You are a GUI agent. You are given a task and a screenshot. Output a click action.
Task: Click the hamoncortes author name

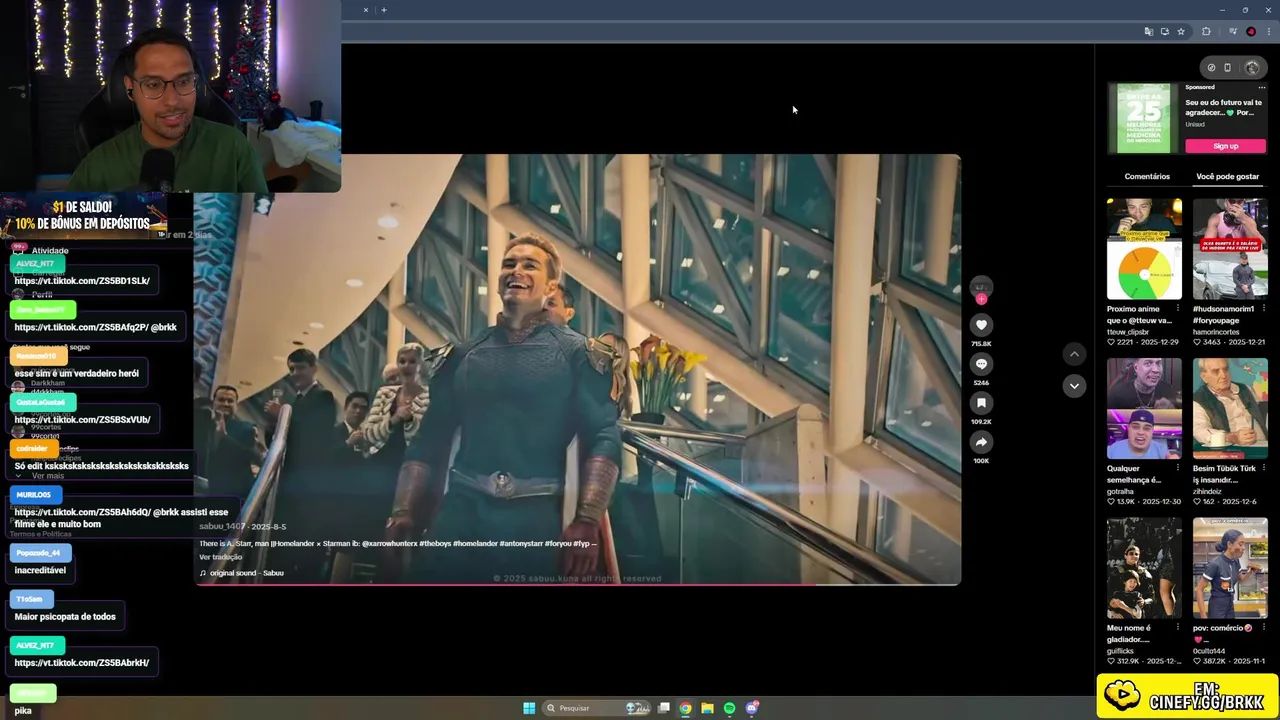click(1216, 332)
